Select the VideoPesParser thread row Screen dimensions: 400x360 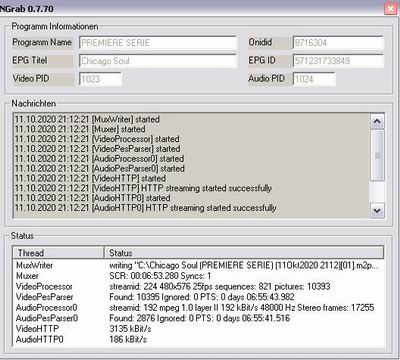coord(198,297)
